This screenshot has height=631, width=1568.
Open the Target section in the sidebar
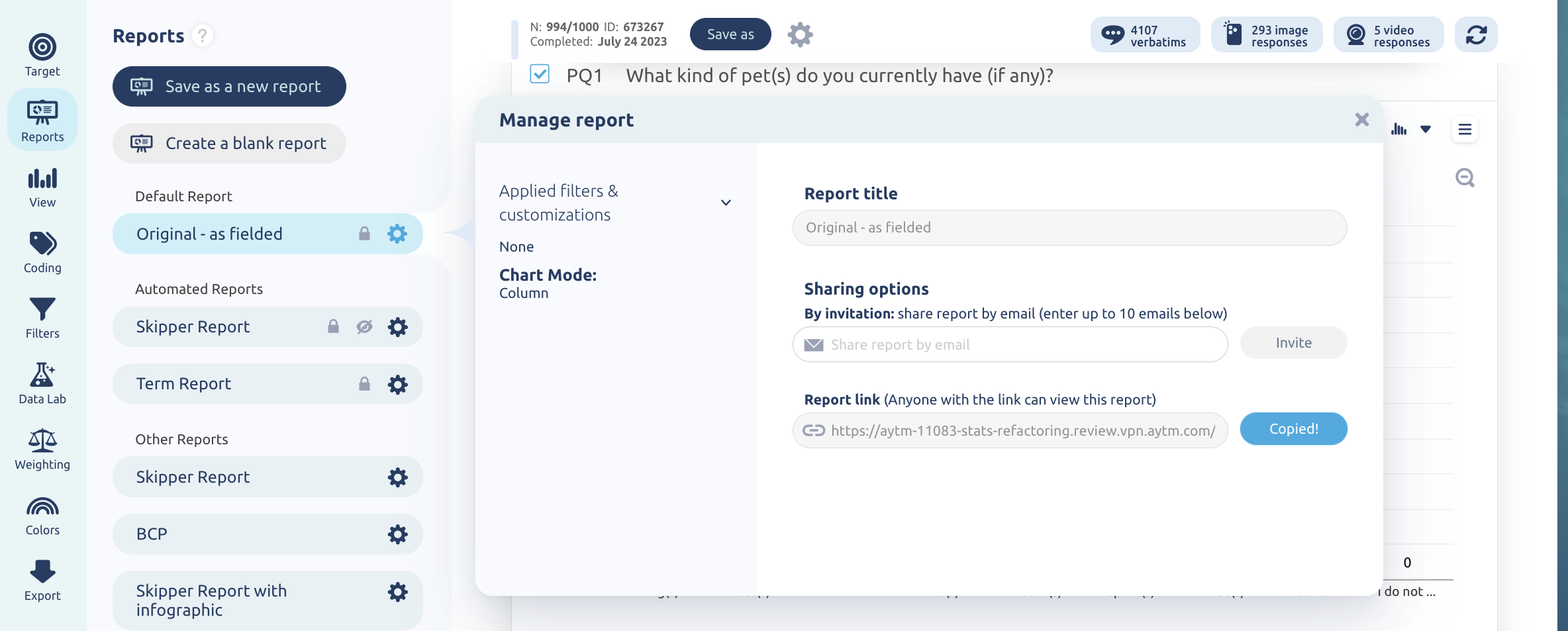pos(42,55)
